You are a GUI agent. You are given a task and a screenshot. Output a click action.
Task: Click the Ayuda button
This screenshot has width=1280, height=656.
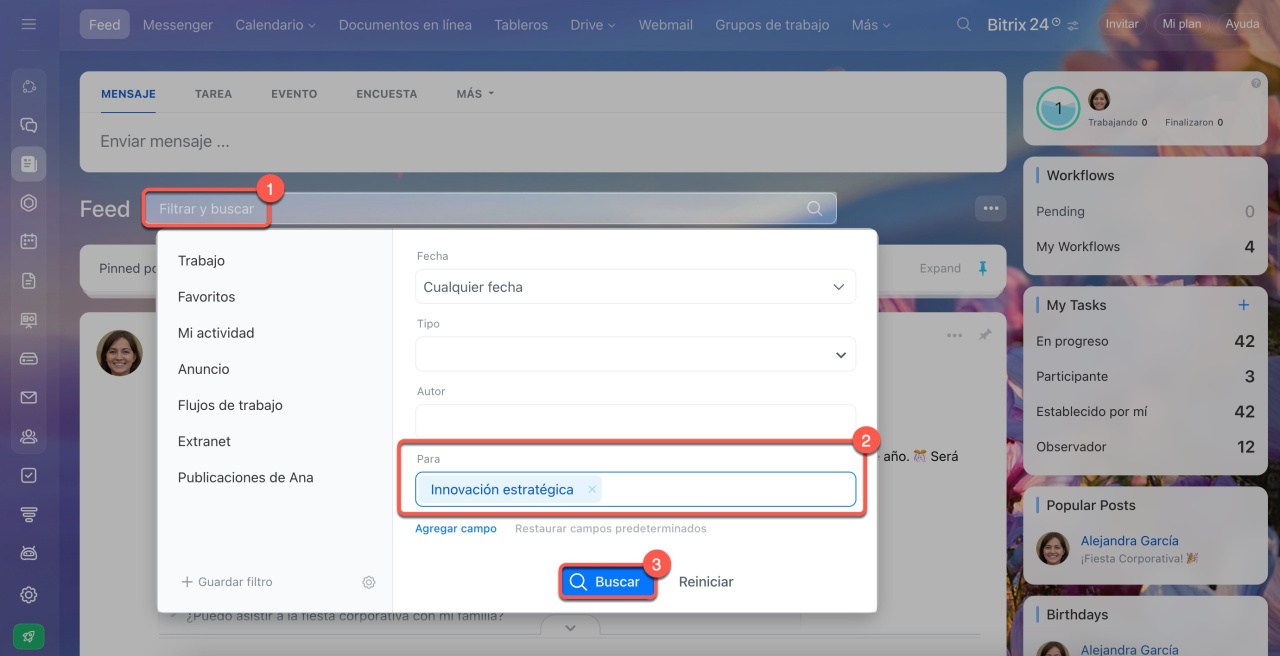point(1242,24)
